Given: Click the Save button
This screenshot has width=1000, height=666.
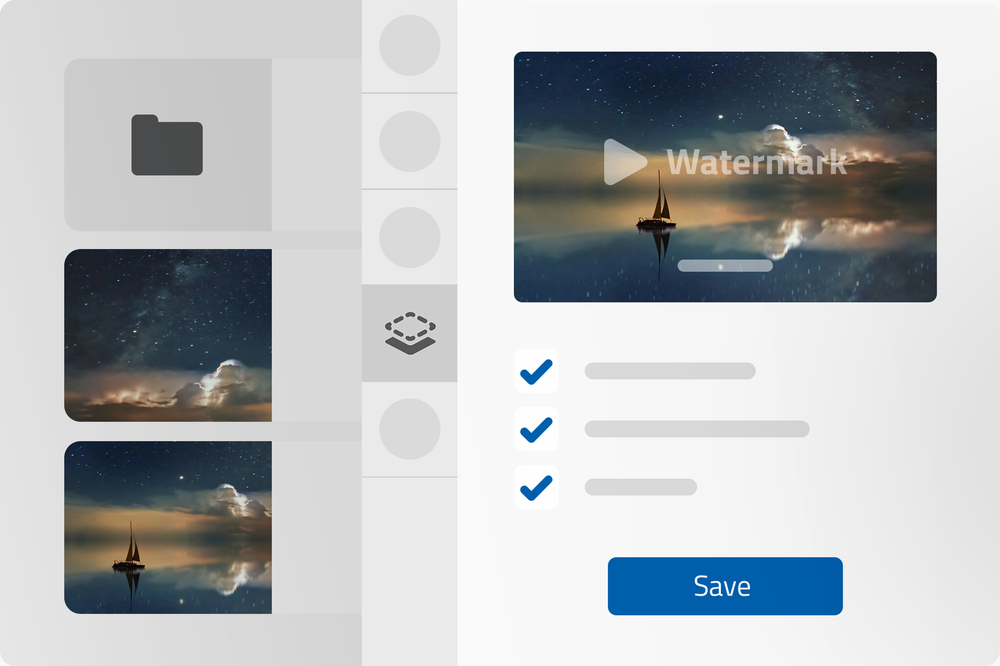Looking at the screenshot, I should tap(725, 586).
